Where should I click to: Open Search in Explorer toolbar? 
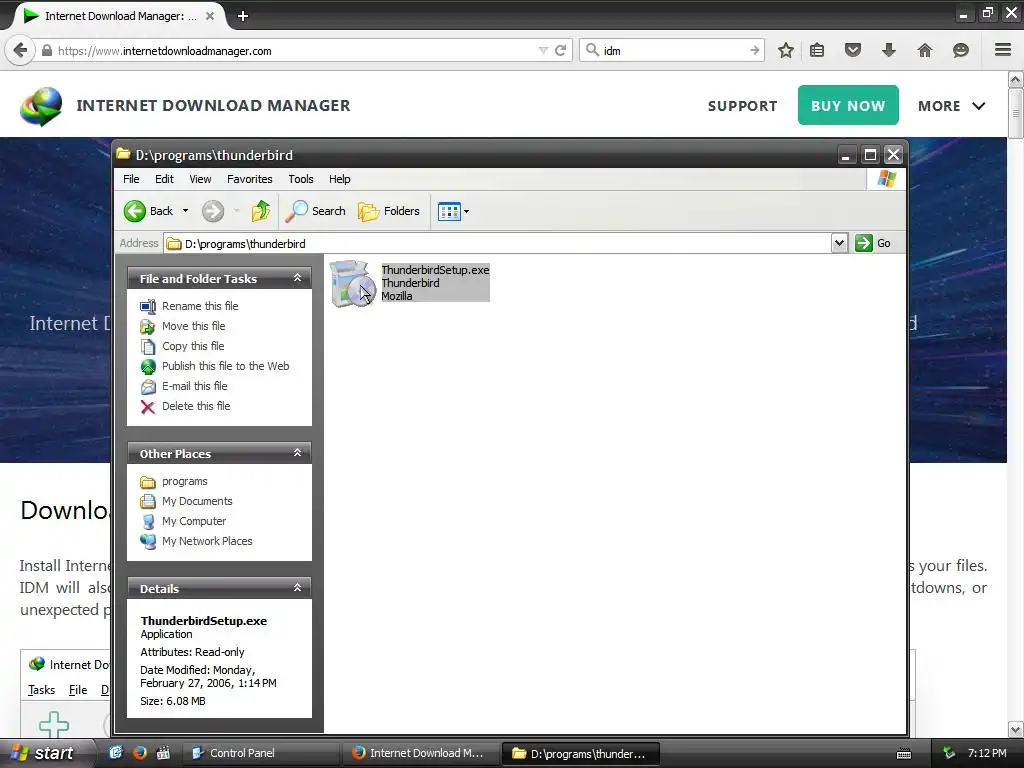(316, 211)
